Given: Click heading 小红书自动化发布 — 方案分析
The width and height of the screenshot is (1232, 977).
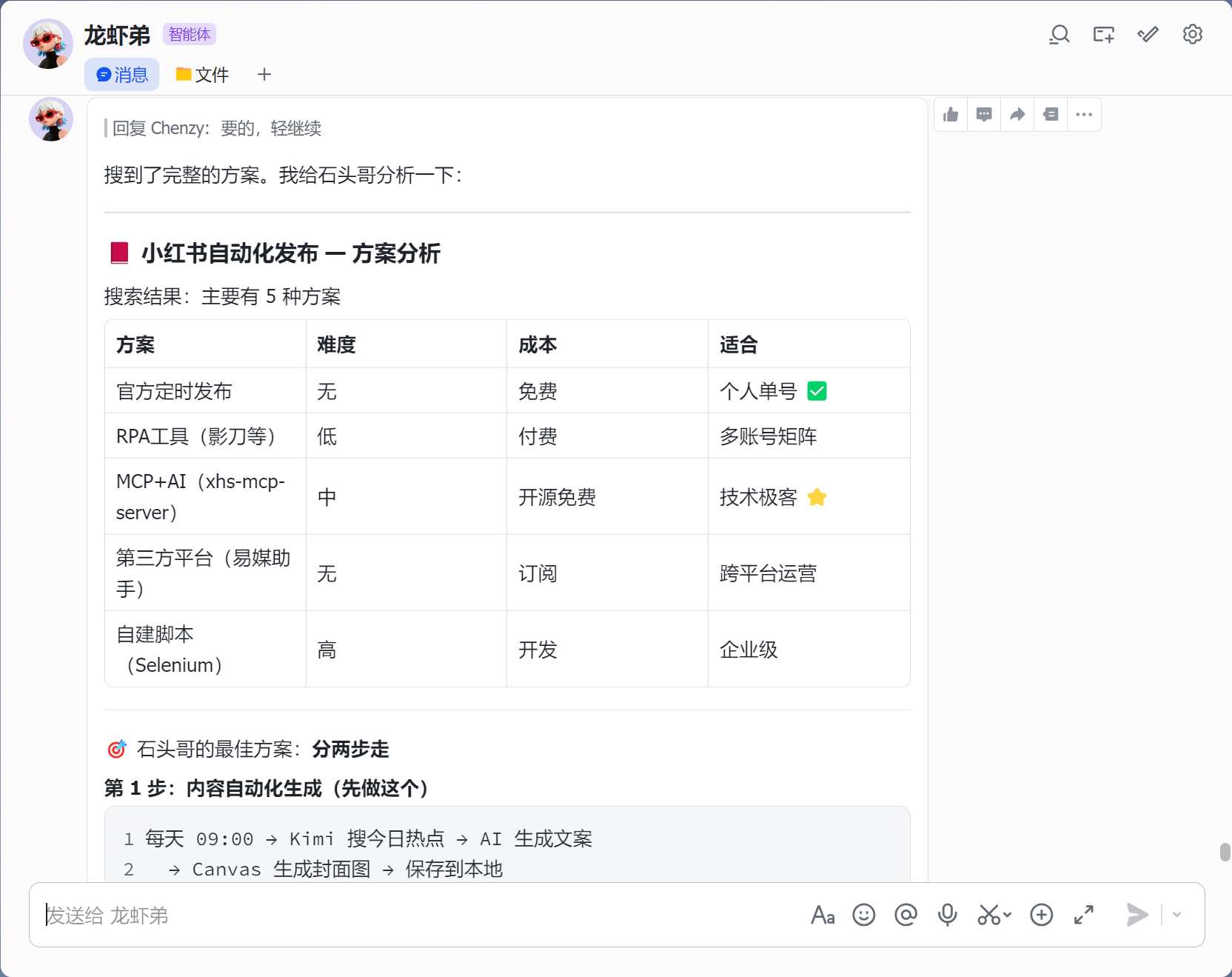Looking at the screenshot, I should [x=291, y=253].
